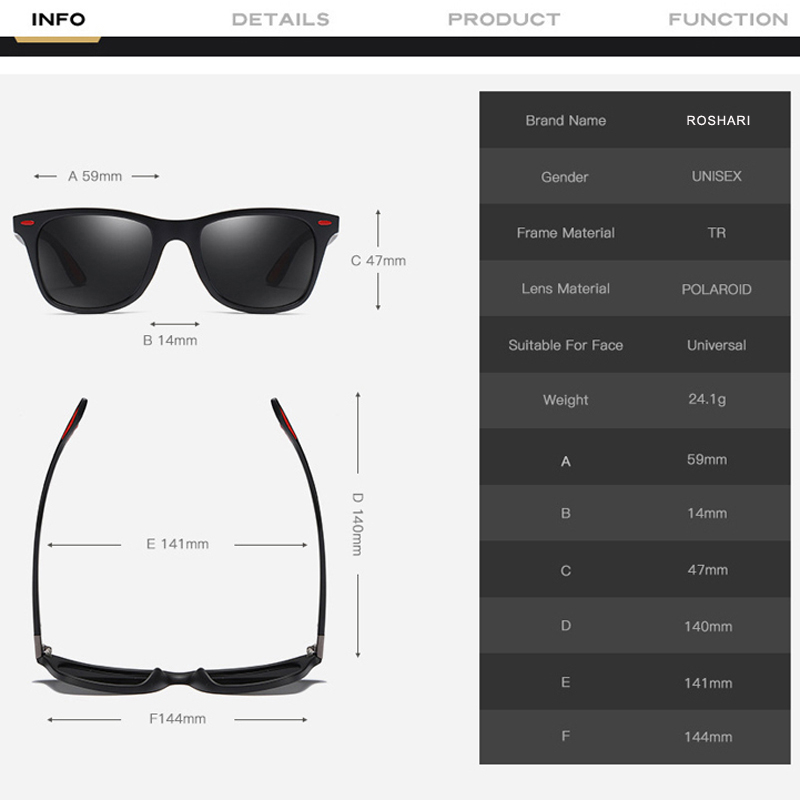
Task: Switch to the INFO tab
Action: click(58, 19)
